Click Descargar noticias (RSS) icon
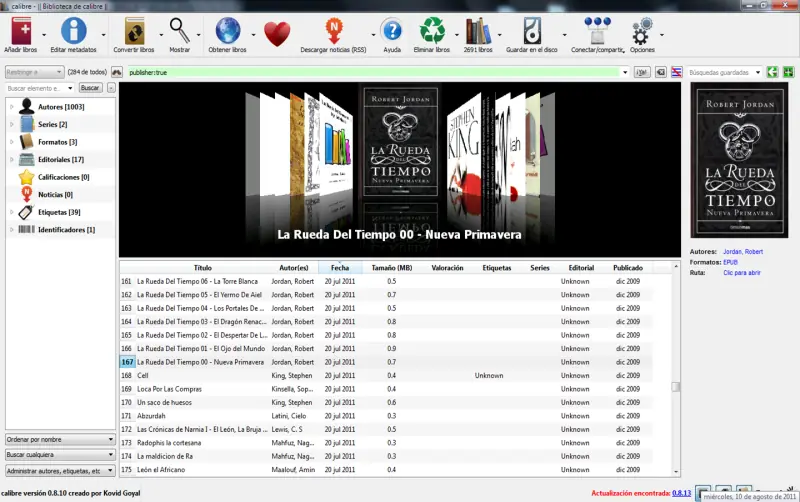Screen dimensions: 800x502 pyautogui.click(x=334, y=31)
